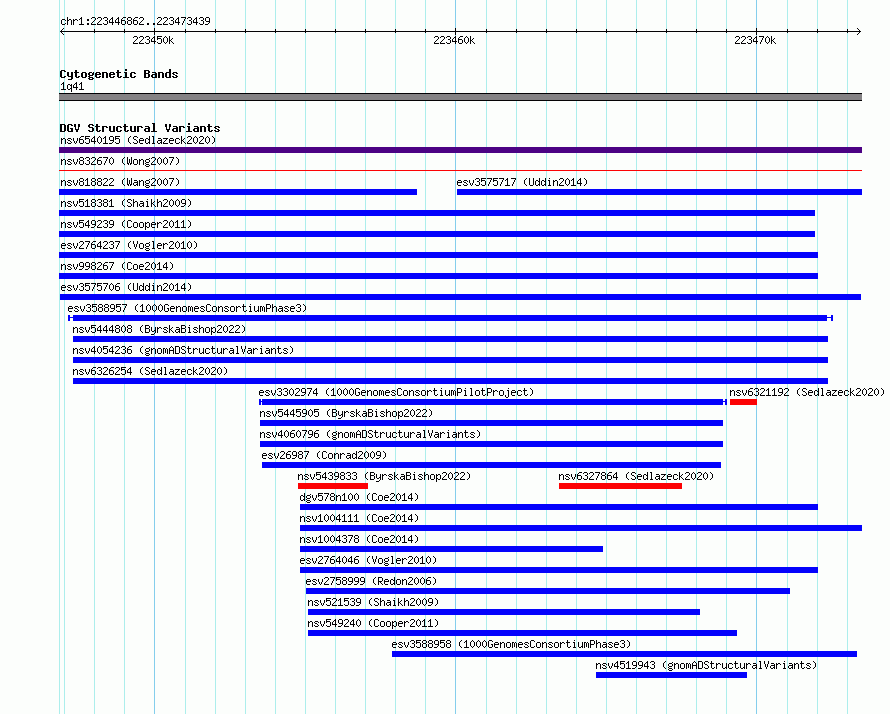Viewport: 890px width, 714px height.
Task: Click the red nsv6327864 (Sedlazeck2020) bar
Action: pyautogui.click(x=620, y=486)
